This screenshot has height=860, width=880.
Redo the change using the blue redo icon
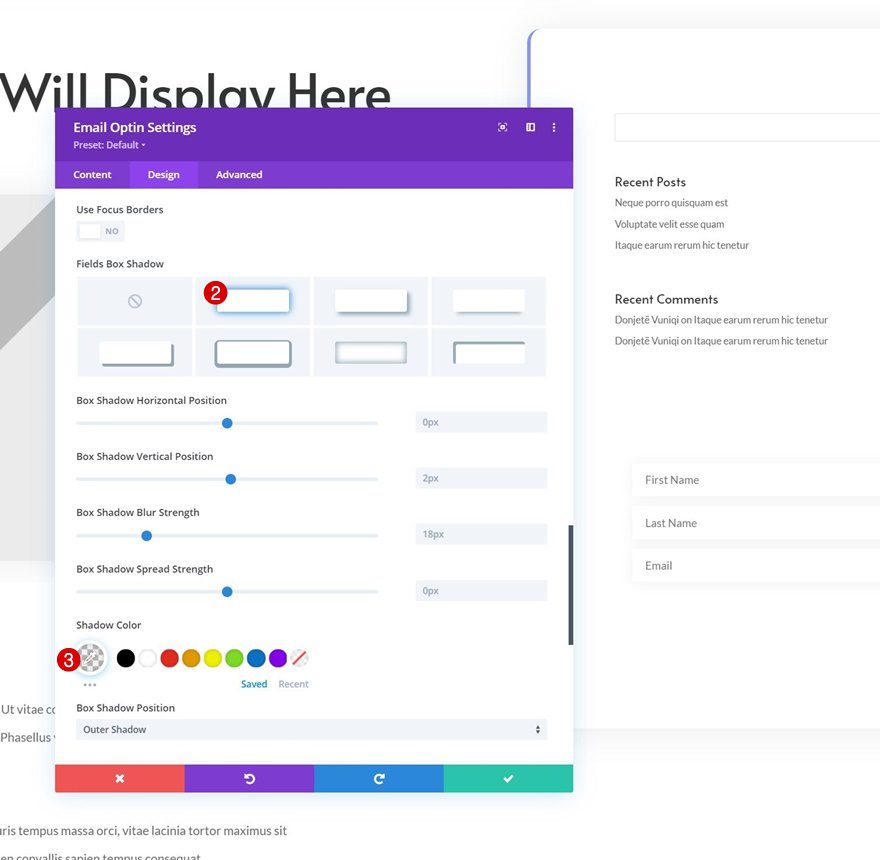coord(378,777)
